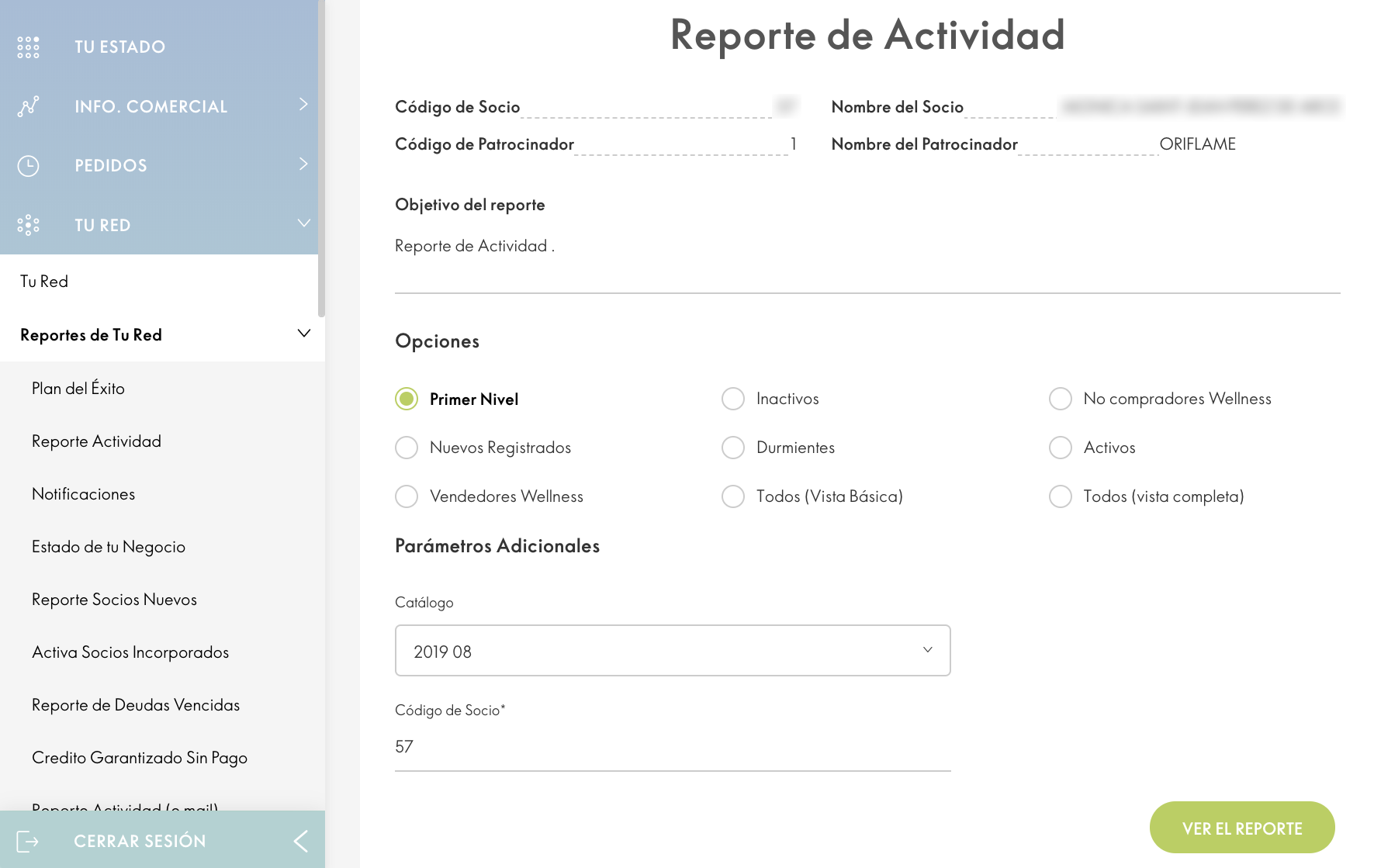Expand the Info. Comercial menu chevron
The height and width of the screenshot is (868, 1374).
(x=303, y=105)
